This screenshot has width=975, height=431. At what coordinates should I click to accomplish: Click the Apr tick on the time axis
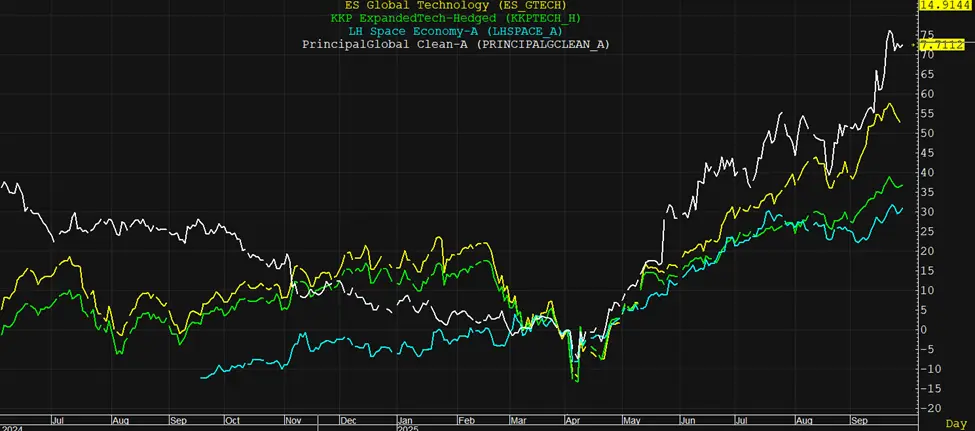(x=575, y=421)
